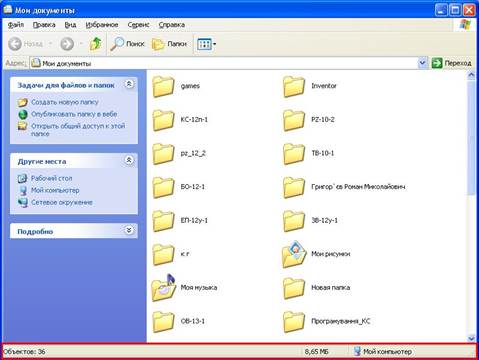Click Создать новую папку link
Viewport: 479px width, 360px height.
pos(65,102)
